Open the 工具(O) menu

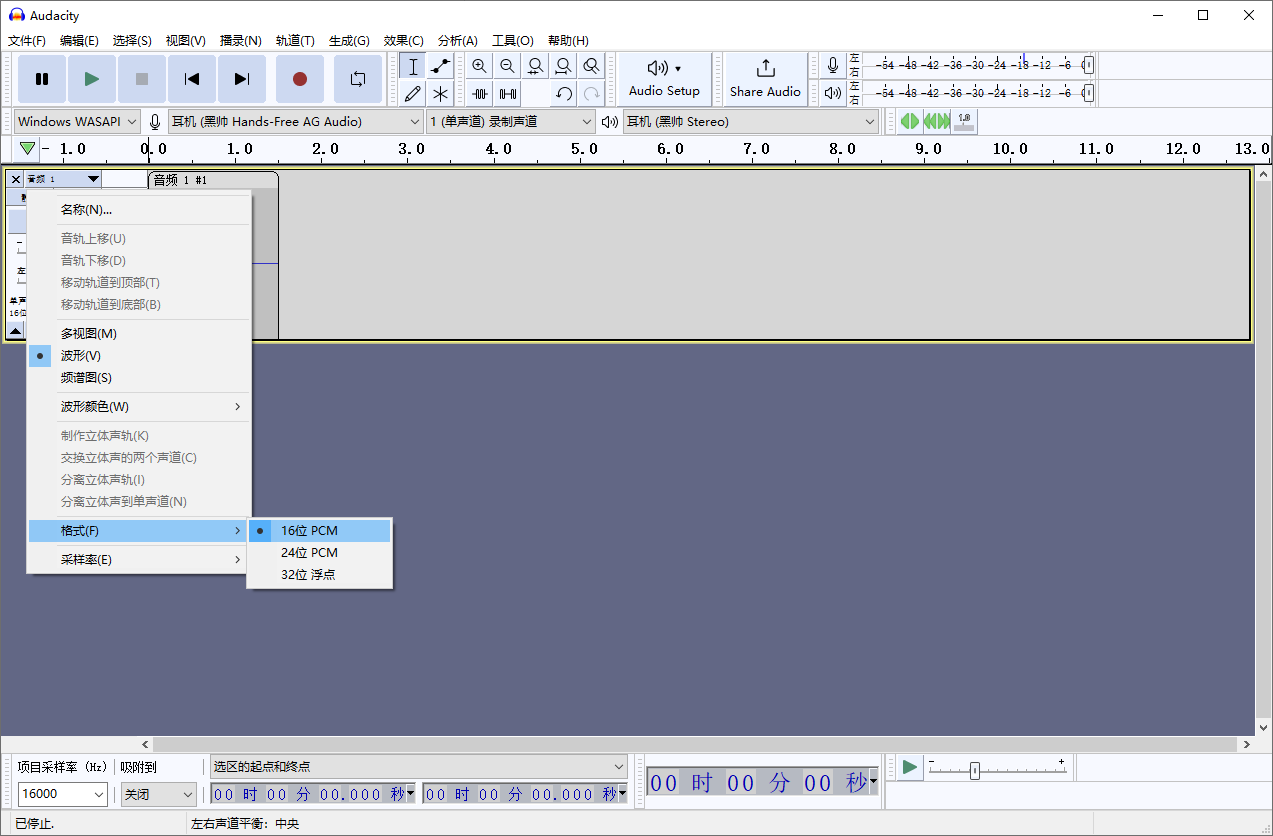coord(512,41)
